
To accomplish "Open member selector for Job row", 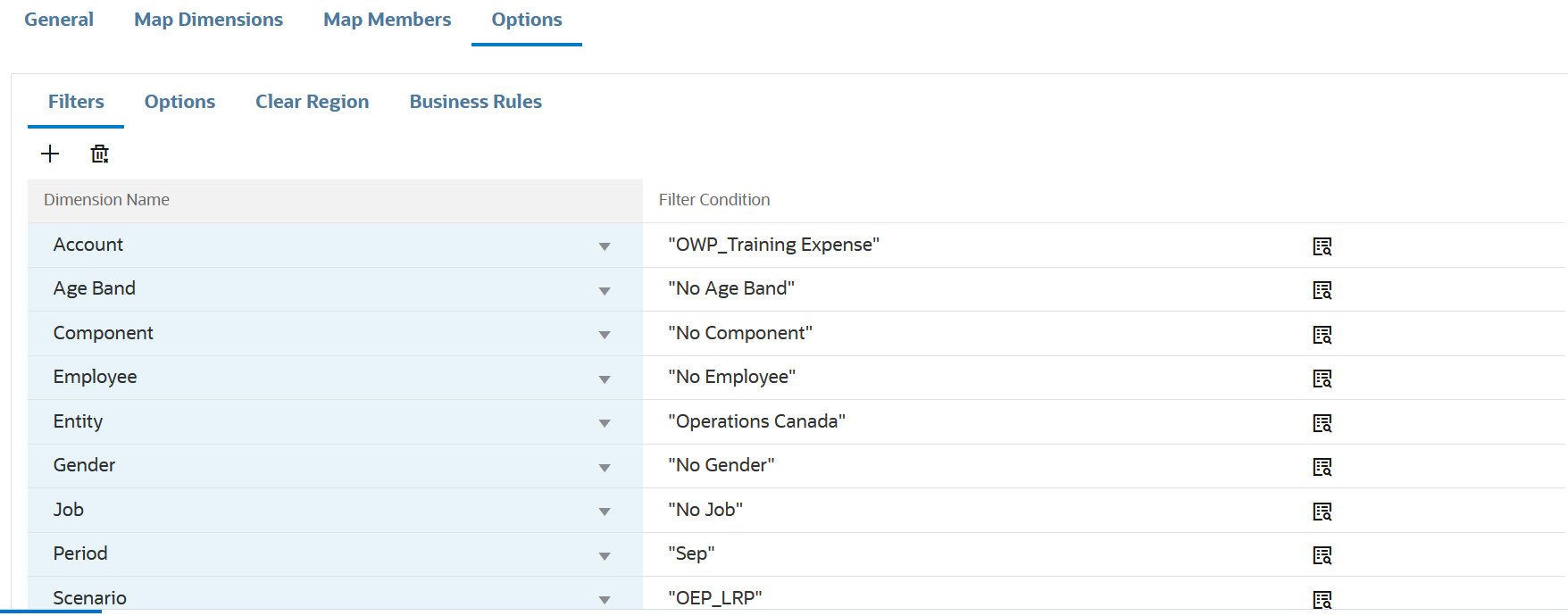I will tap(1322, 512).
